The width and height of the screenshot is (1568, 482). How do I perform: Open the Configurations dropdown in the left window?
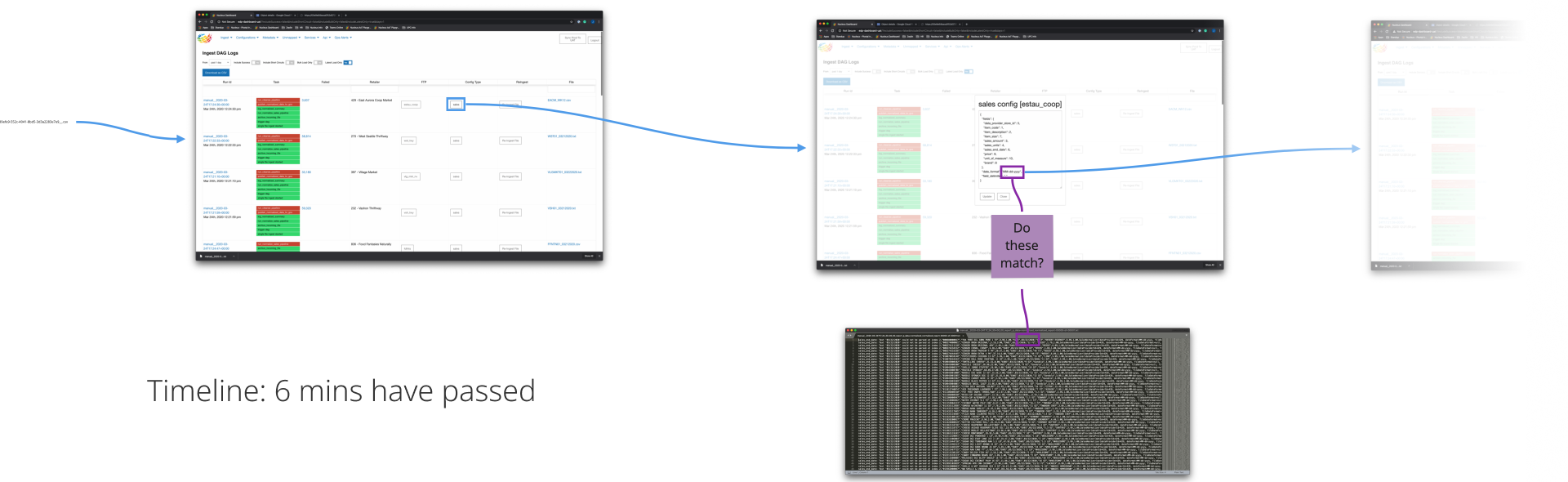click(247, 38)
